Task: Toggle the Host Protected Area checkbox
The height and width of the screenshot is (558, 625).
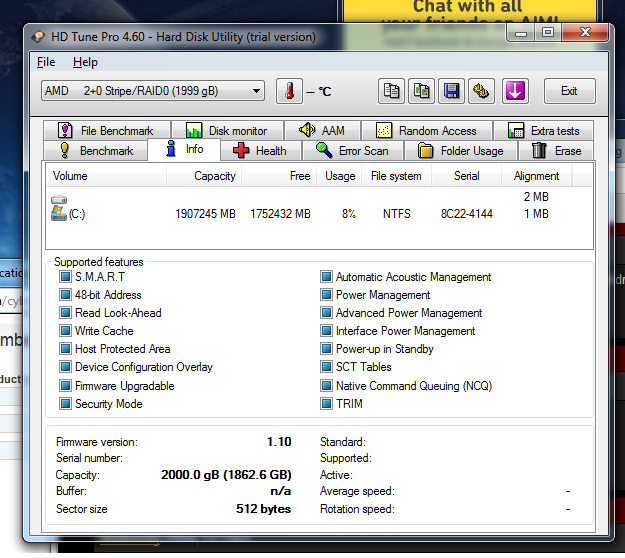Action: (65, 349)
